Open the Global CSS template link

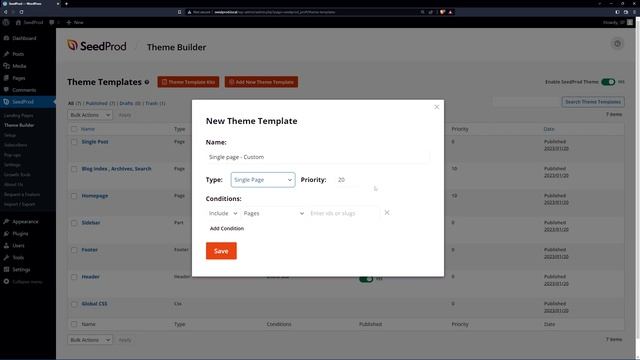pos(94,304)
